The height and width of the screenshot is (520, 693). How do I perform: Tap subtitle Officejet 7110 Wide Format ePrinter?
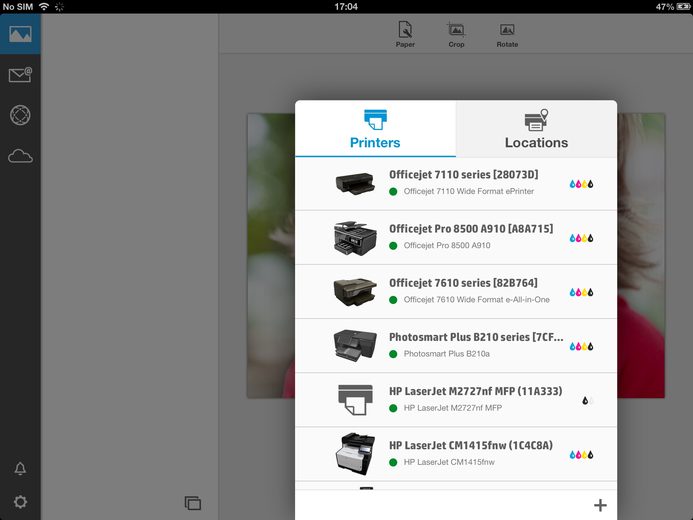(x=468, y=191)
